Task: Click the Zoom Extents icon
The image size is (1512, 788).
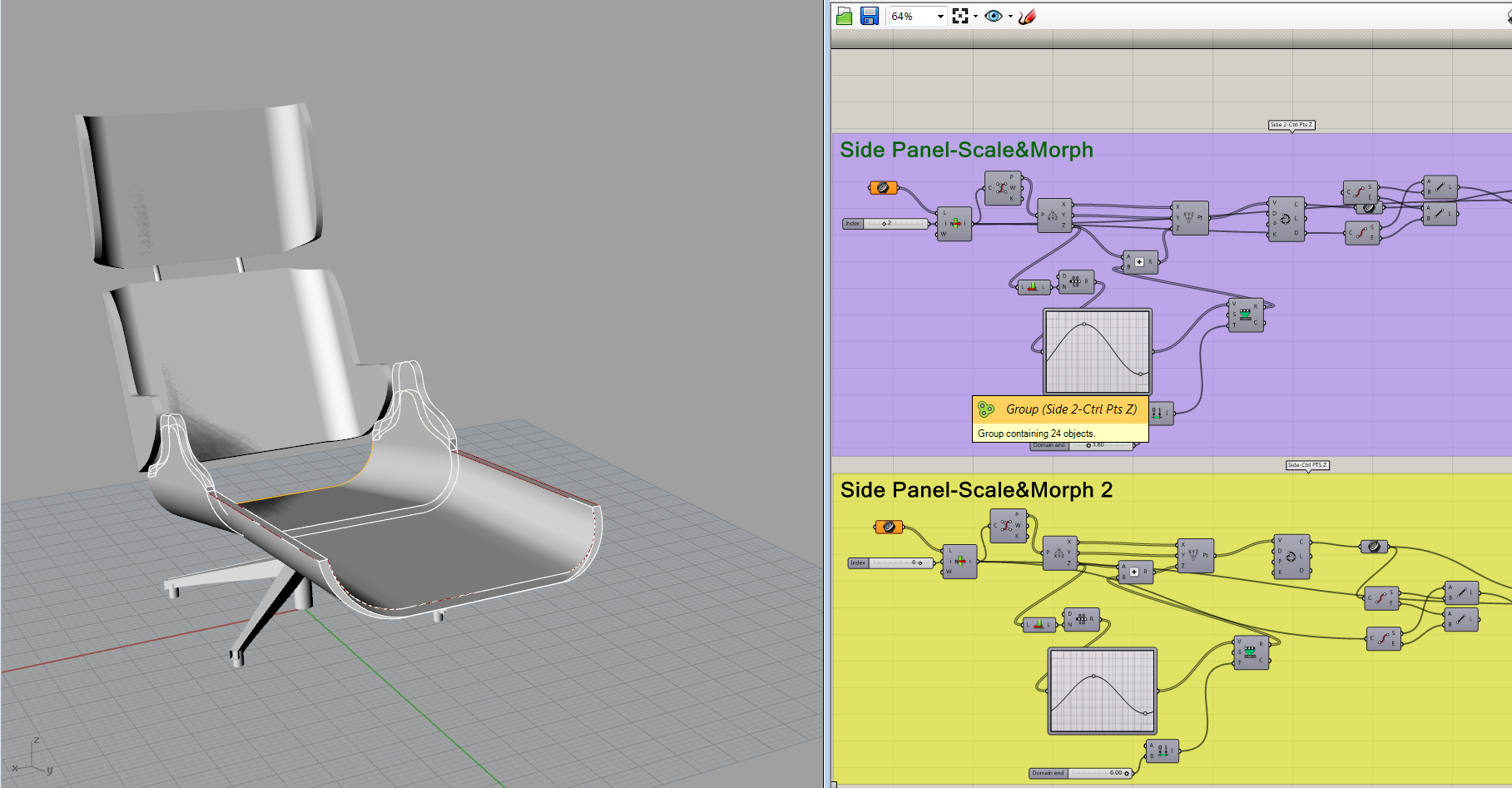Action: (960, 16)
